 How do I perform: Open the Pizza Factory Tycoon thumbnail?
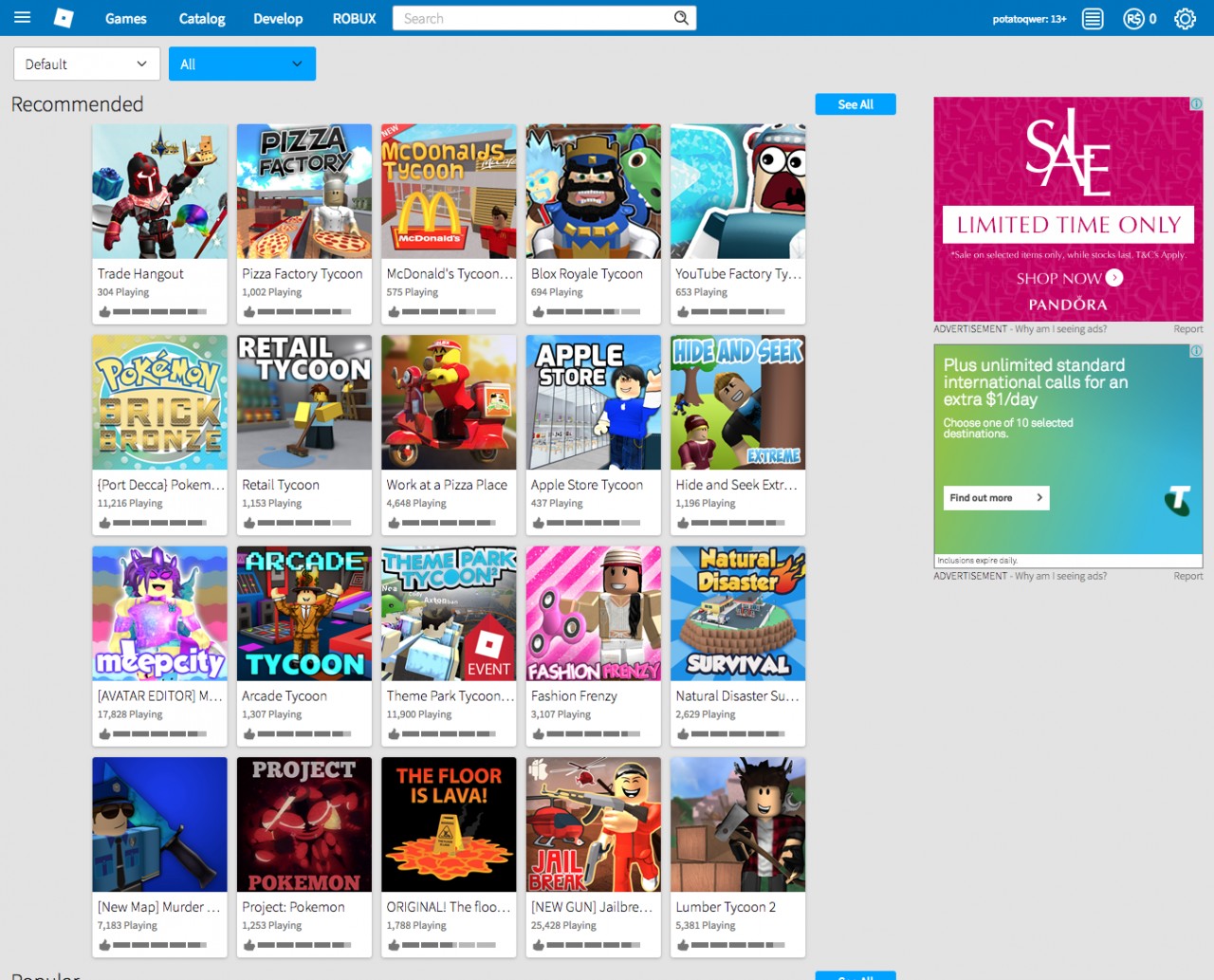click(304, 192)
